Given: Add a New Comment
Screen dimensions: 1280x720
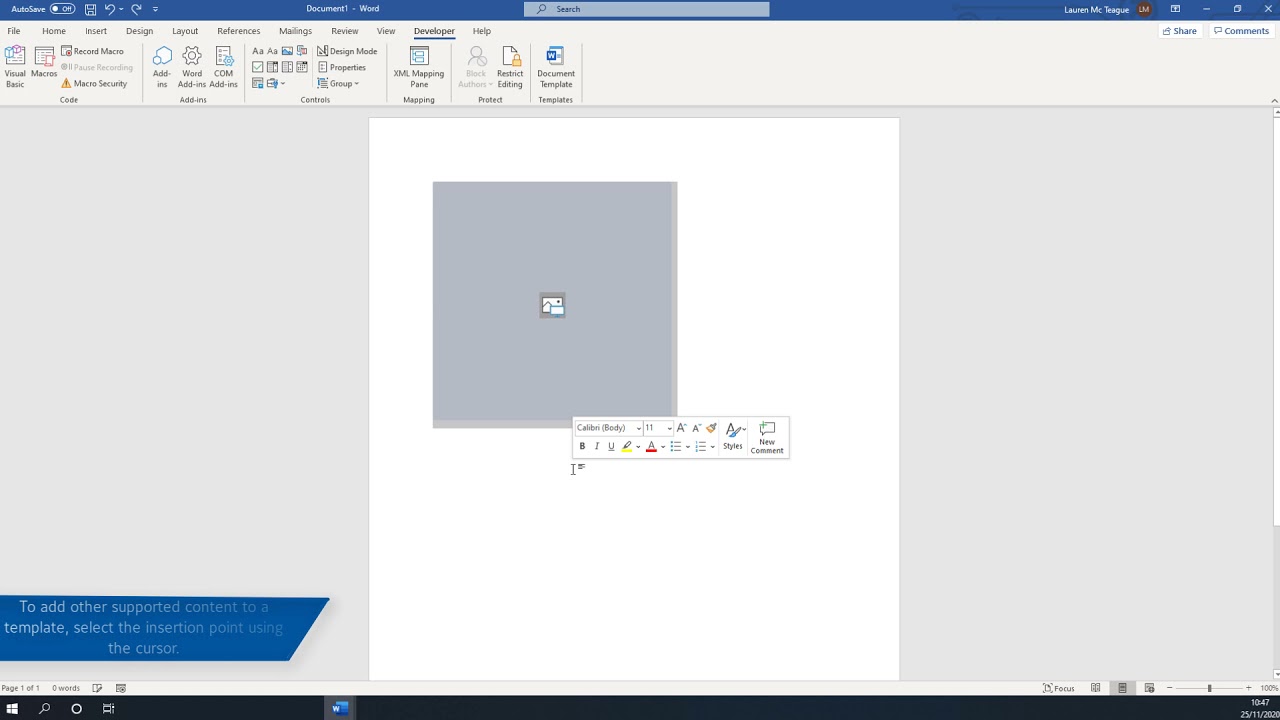Looking at the screenshot, I should coord(767,437).
